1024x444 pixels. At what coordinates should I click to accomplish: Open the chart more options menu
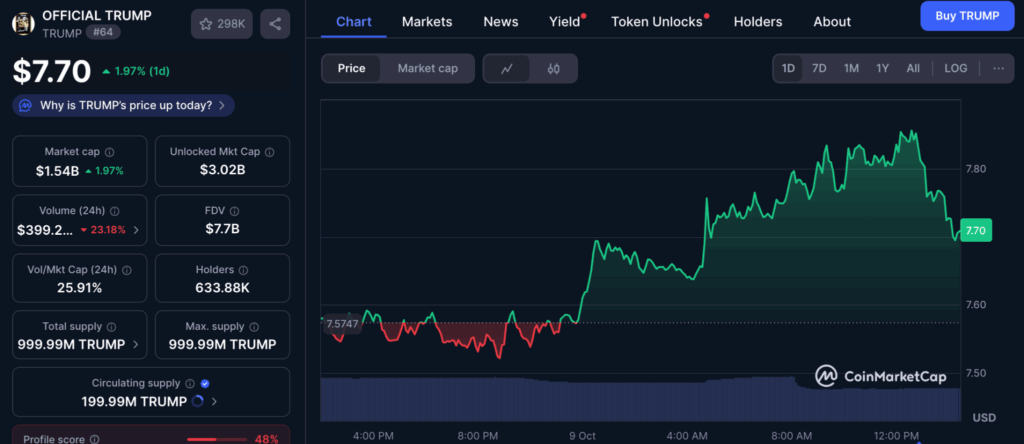pos(998,69)
